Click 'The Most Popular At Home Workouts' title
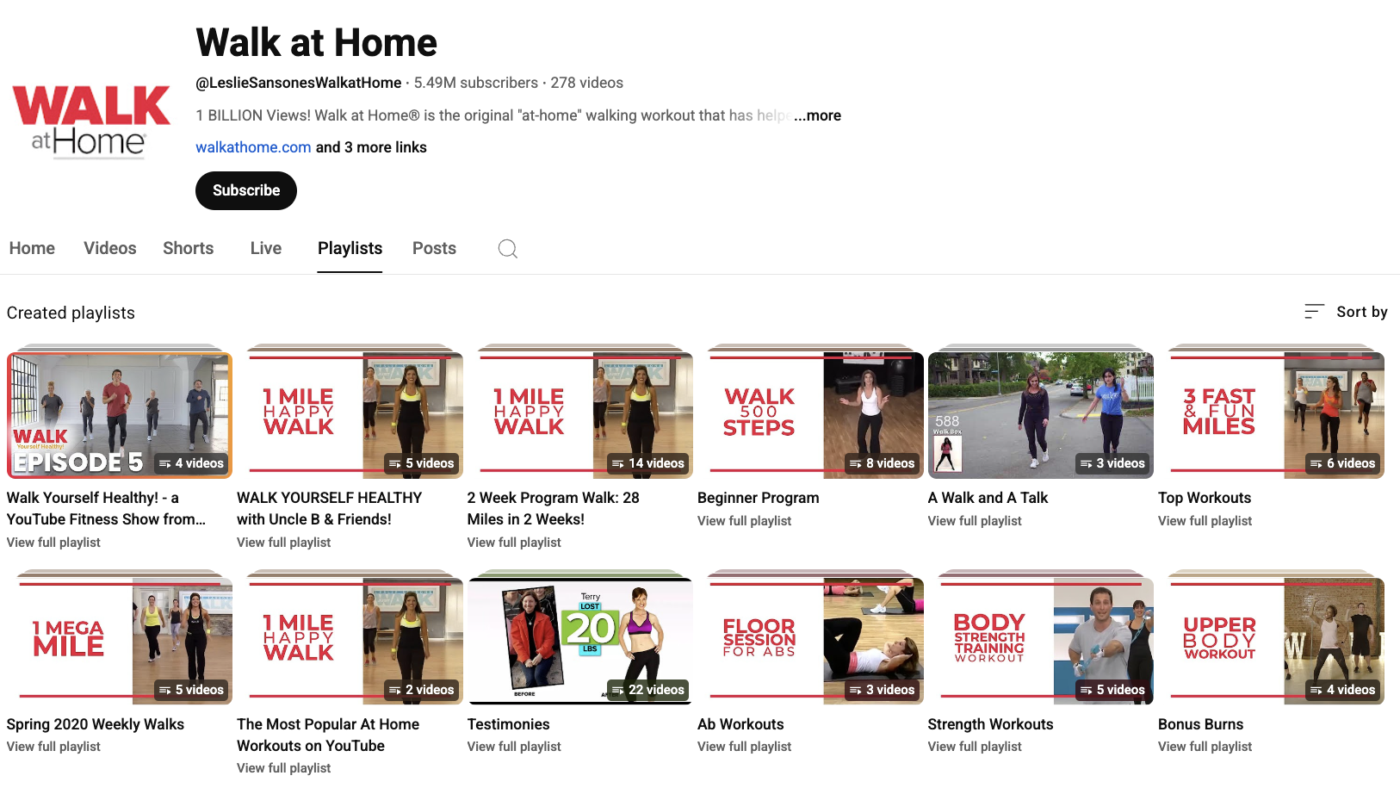This screenshot has width=1400, height=788. [x=328, y=735]
